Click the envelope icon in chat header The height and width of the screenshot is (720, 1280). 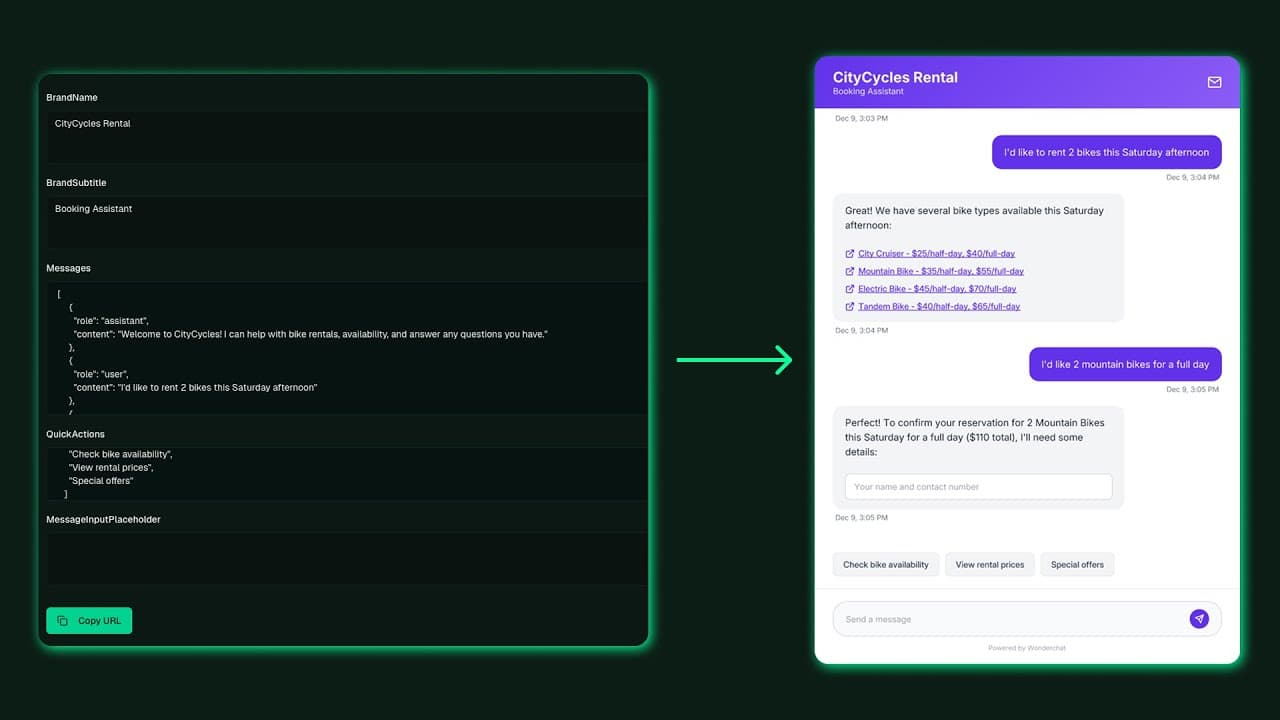(1214, 82)
